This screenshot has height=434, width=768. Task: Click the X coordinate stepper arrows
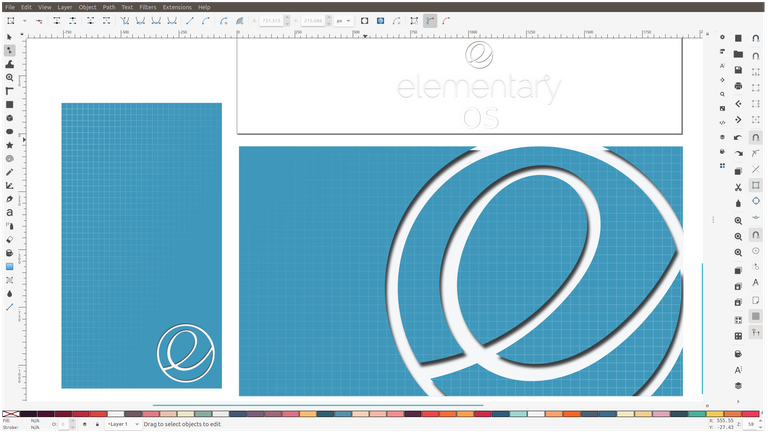pyautogui.click(x=287, y=21)
